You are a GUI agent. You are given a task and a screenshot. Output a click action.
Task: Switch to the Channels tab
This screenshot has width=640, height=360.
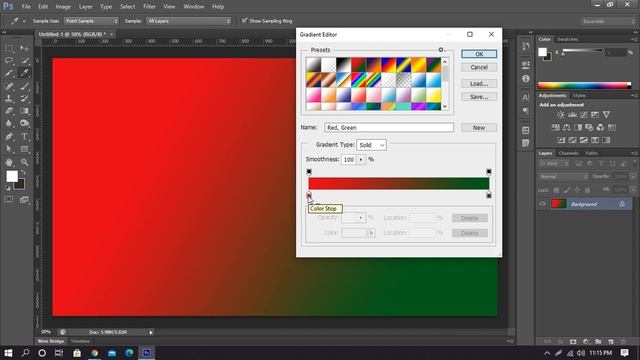(569, 153)
